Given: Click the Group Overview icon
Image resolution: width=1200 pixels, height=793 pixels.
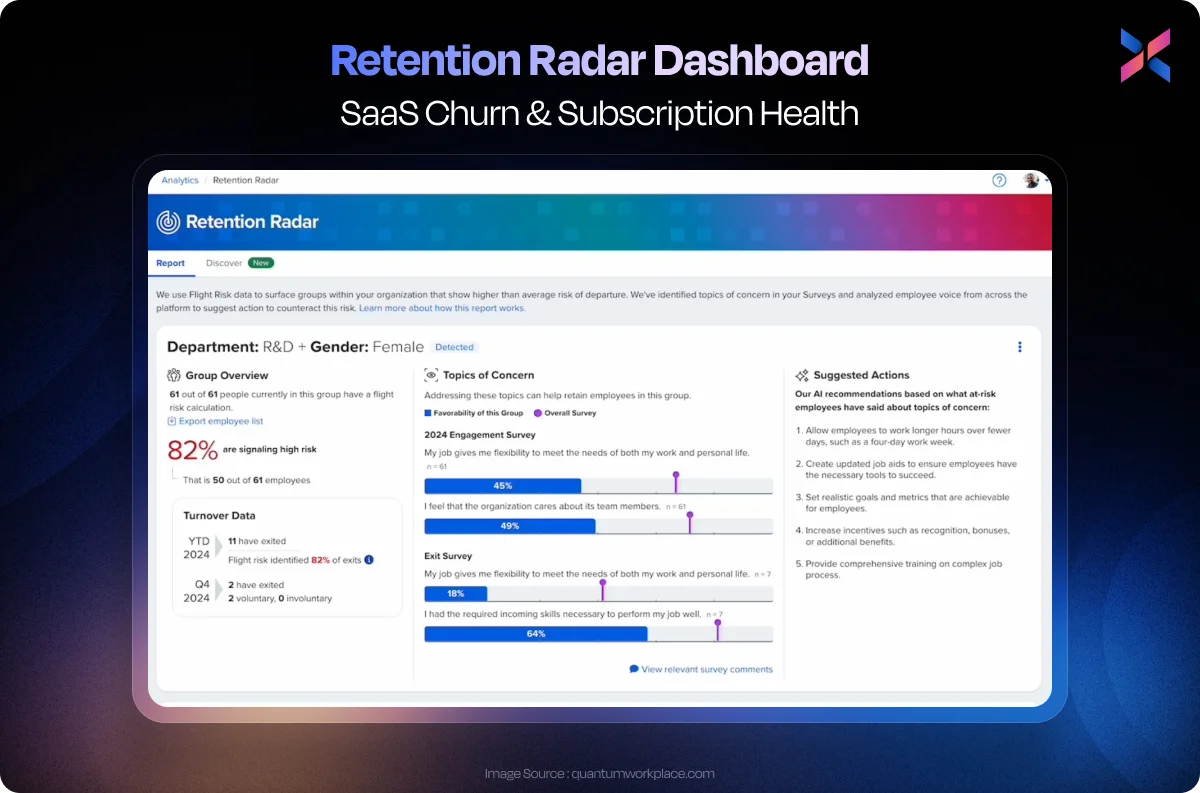Looking at the screenshot, I should pos(173,375).
